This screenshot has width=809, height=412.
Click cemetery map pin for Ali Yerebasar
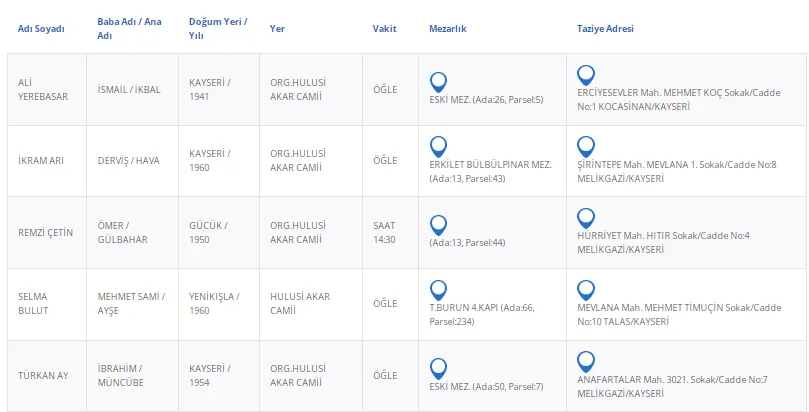point(437,82)
